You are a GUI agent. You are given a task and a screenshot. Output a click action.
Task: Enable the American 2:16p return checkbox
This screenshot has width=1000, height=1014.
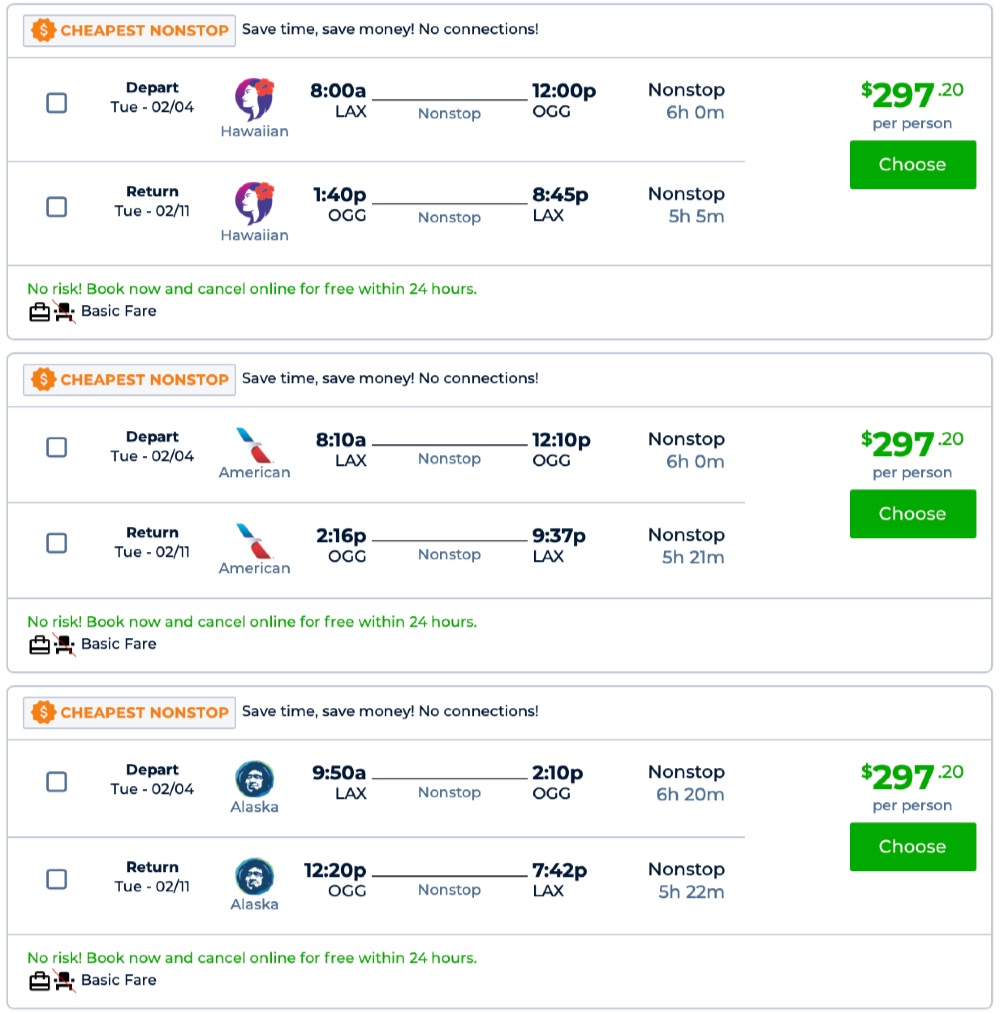[57, 543]
